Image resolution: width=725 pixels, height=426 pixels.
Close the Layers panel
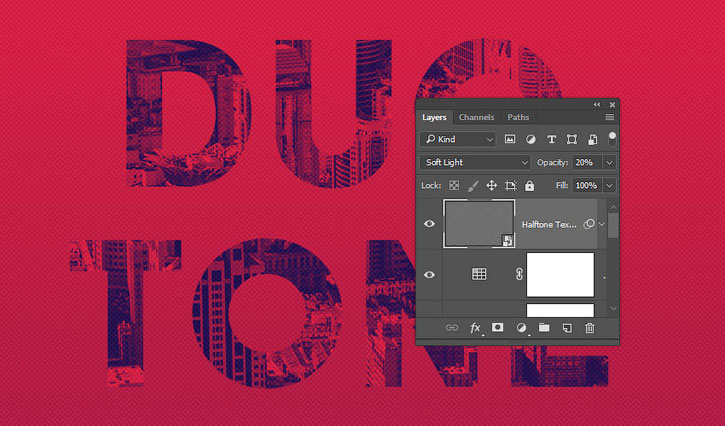point(612,105)
